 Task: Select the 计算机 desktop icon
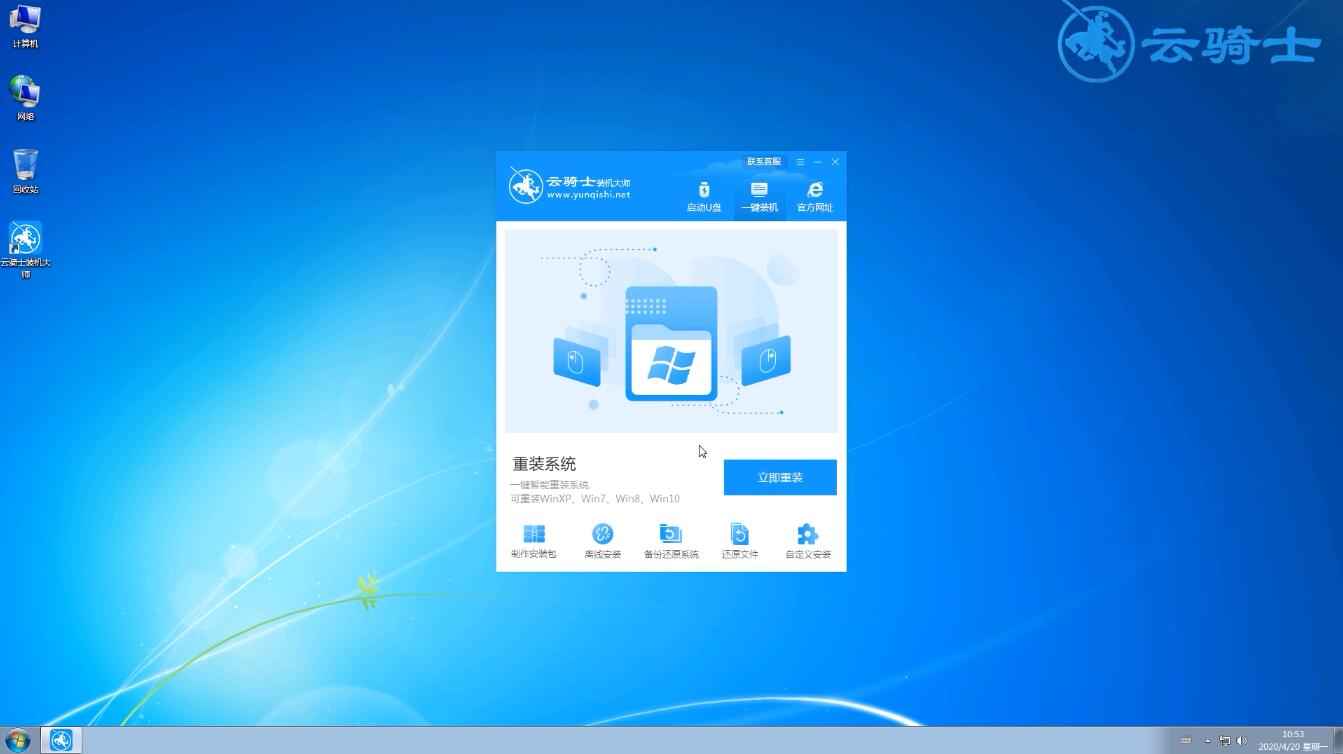tap(25, 26)
